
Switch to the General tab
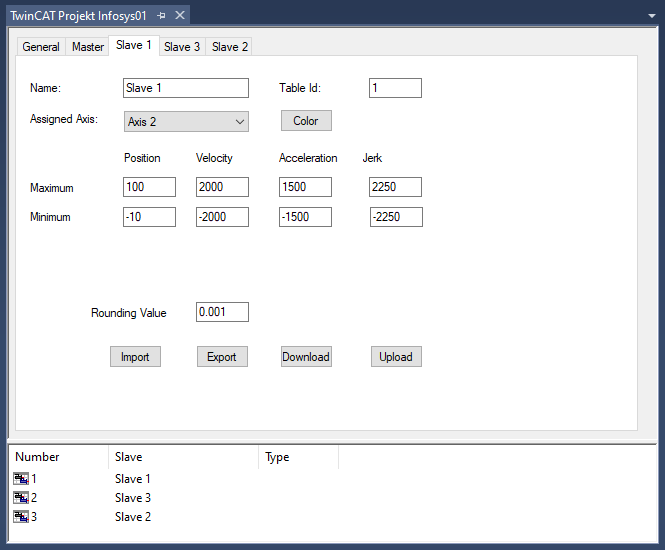pos(41,47)
